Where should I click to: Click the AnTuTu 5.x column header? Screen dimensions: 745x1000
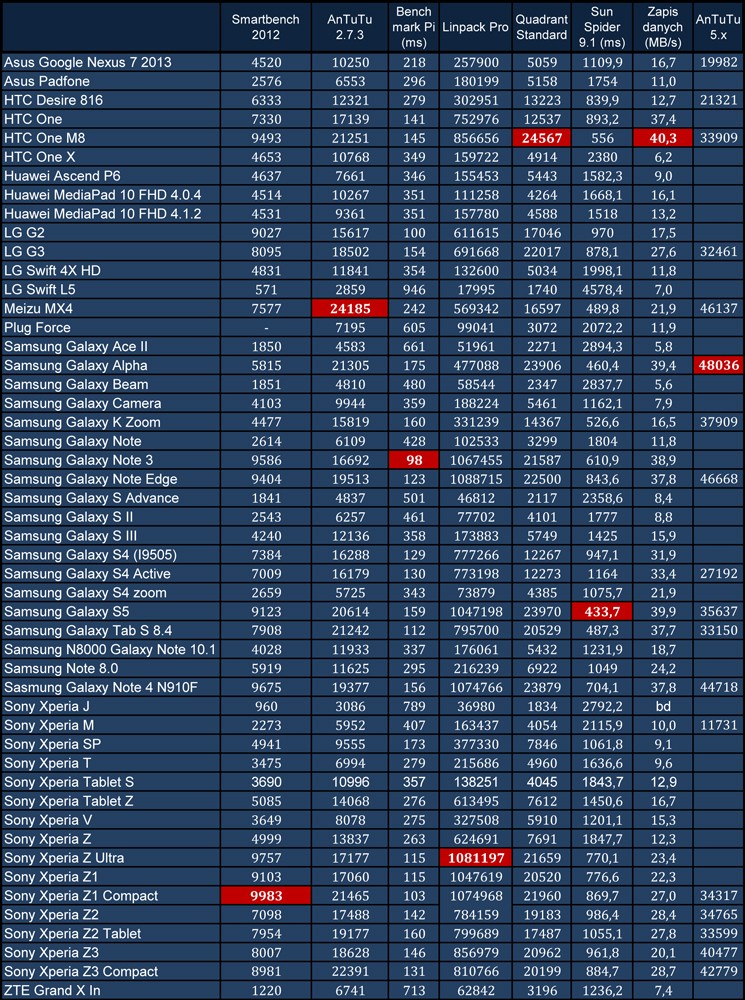click(718, 27)
